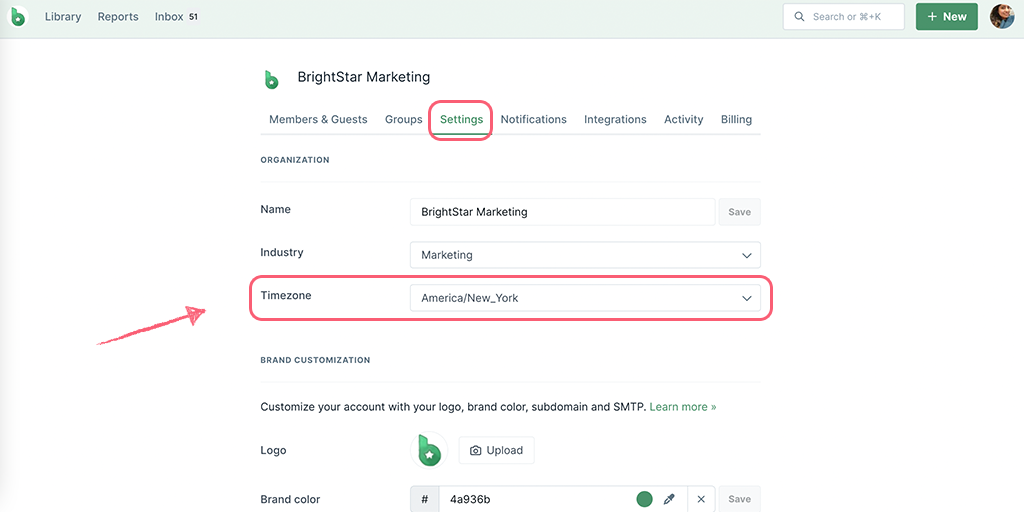Expand the Timezone chevron arrow
Image resolution: width=1024 pixels, height=512 pixels.
746,298
